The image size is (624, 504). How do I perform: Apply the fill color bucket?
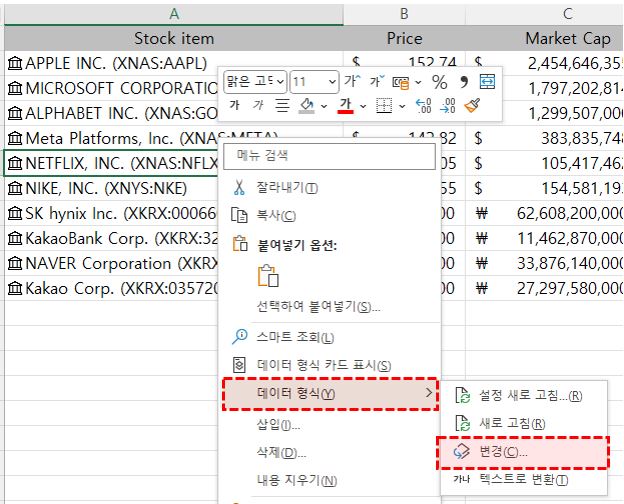coord(306,106)
